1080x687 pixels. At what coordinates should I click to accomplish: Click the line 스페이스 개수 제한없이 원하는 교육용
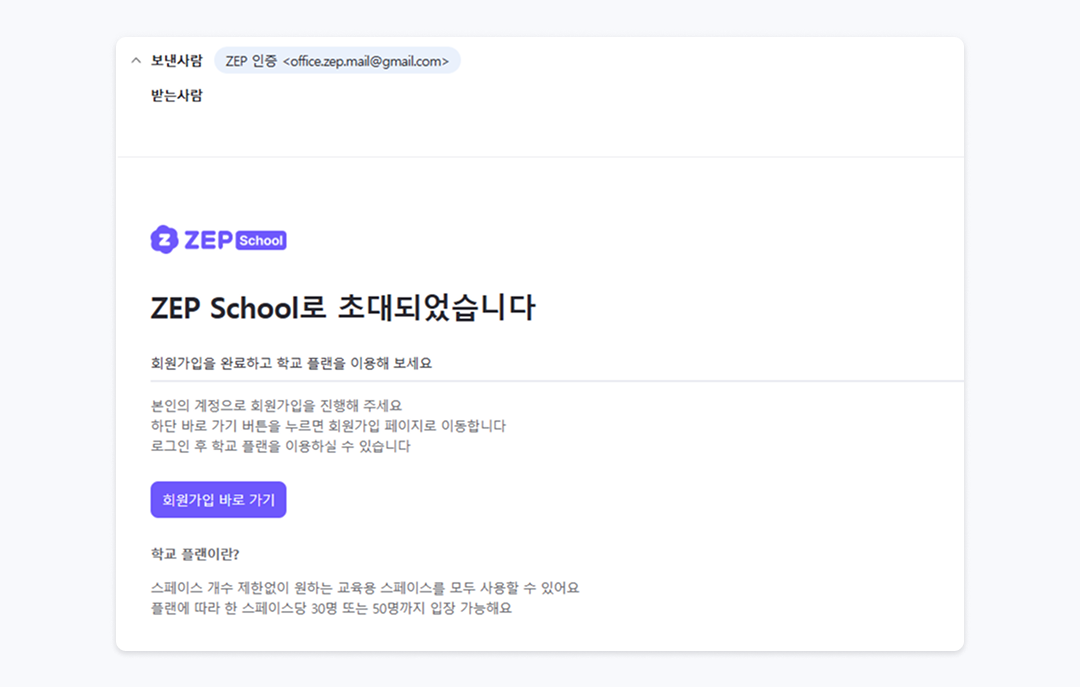pyautogui.click(x=365, y=588)
